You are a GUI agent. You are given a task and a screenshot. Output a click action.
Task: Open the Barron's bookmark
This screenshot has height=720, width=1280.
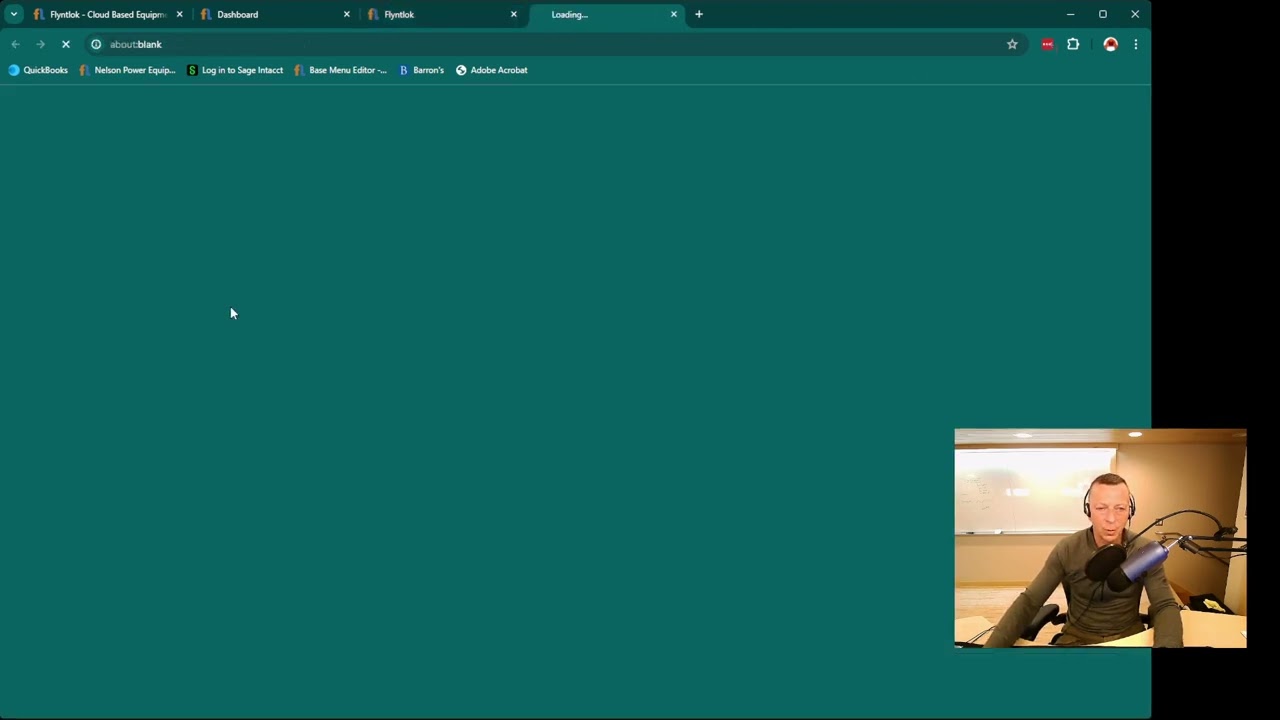pos(421,70)
